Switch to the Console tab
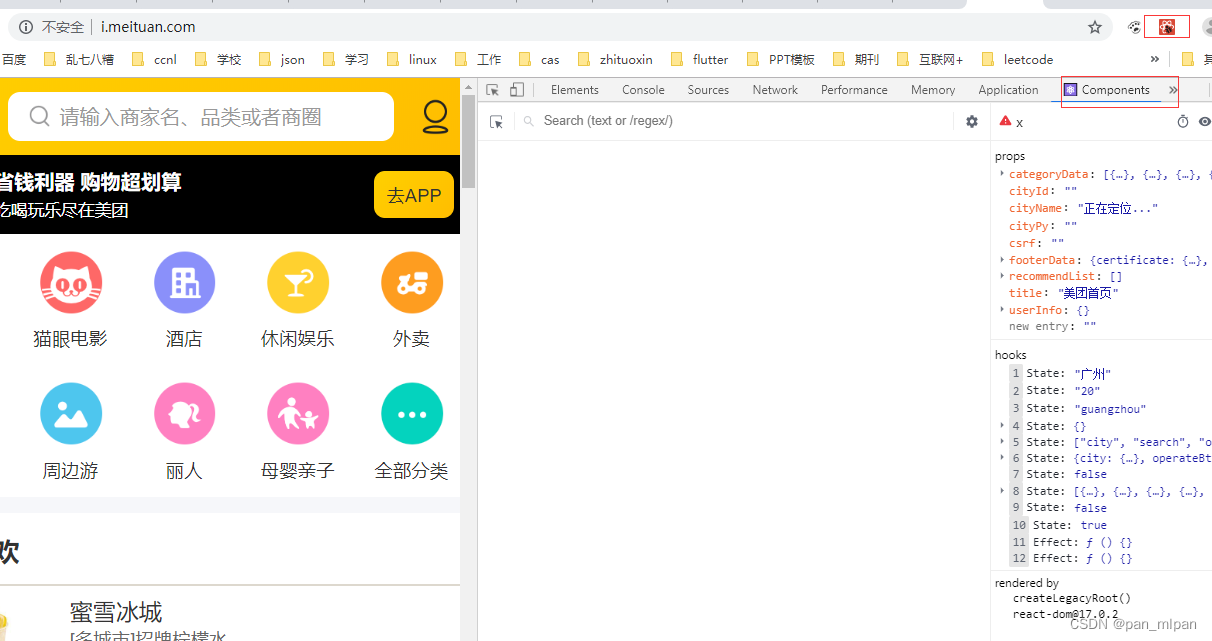 click(x=643, y=90)
